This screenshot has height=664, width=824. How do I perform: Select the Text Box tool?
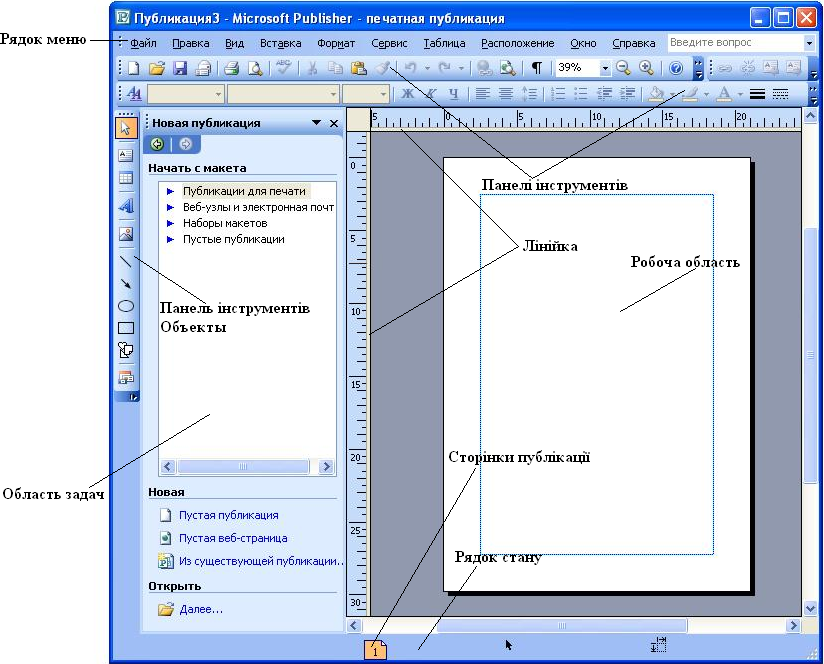126,155
